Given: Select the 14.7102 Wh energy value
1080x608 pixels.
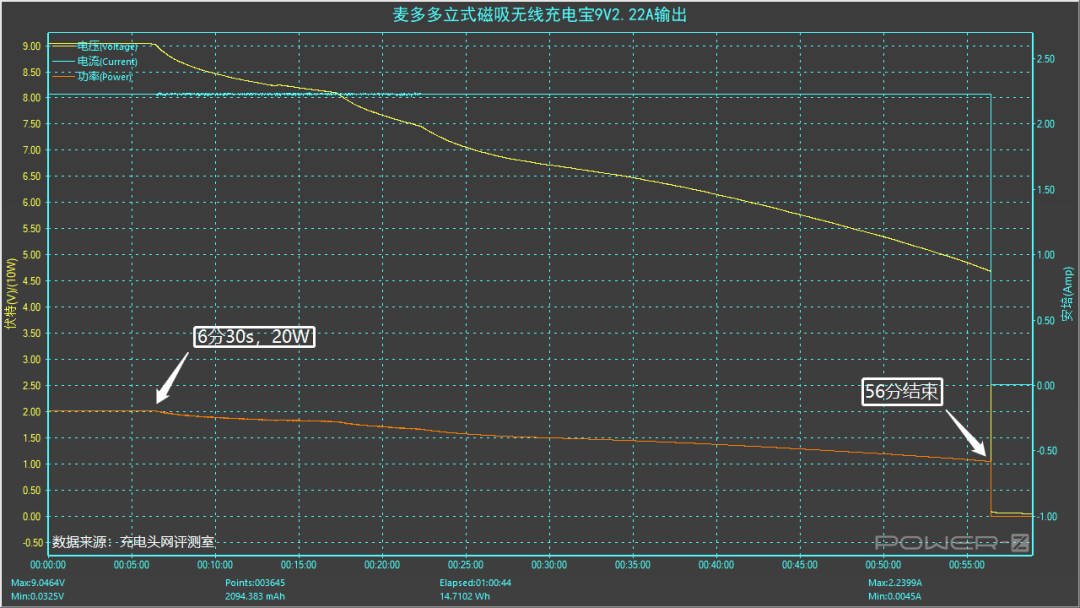Looking at the screenshot, I should (x=465, y=596).
